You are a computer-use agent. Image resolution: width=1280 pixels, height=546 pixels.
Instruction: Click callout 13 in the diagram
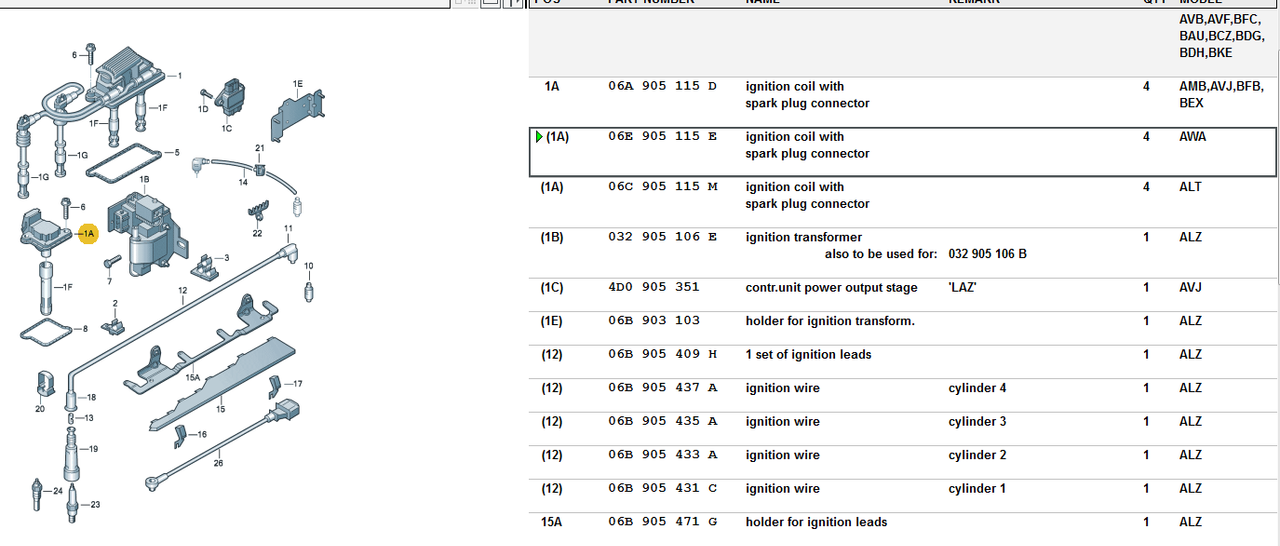[89, 418]
